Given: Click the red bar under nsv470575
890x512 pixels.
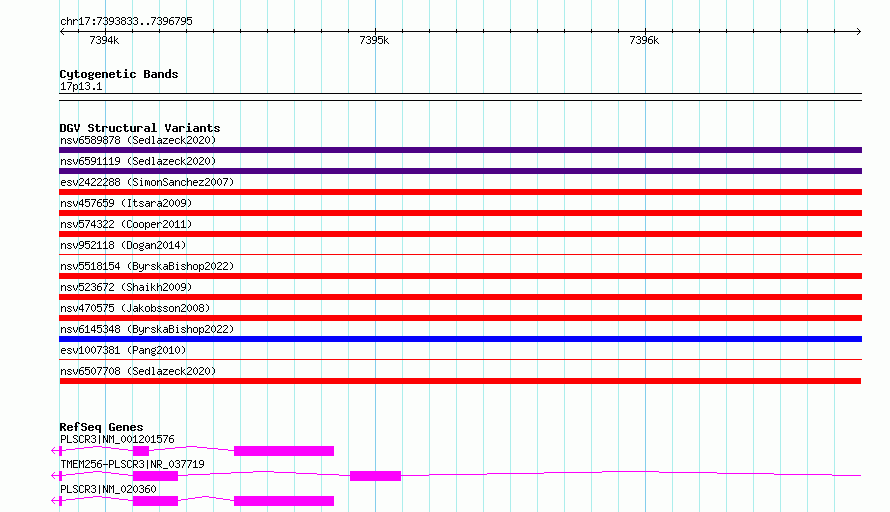Looking at the screenshot, I should click(460, 318).
